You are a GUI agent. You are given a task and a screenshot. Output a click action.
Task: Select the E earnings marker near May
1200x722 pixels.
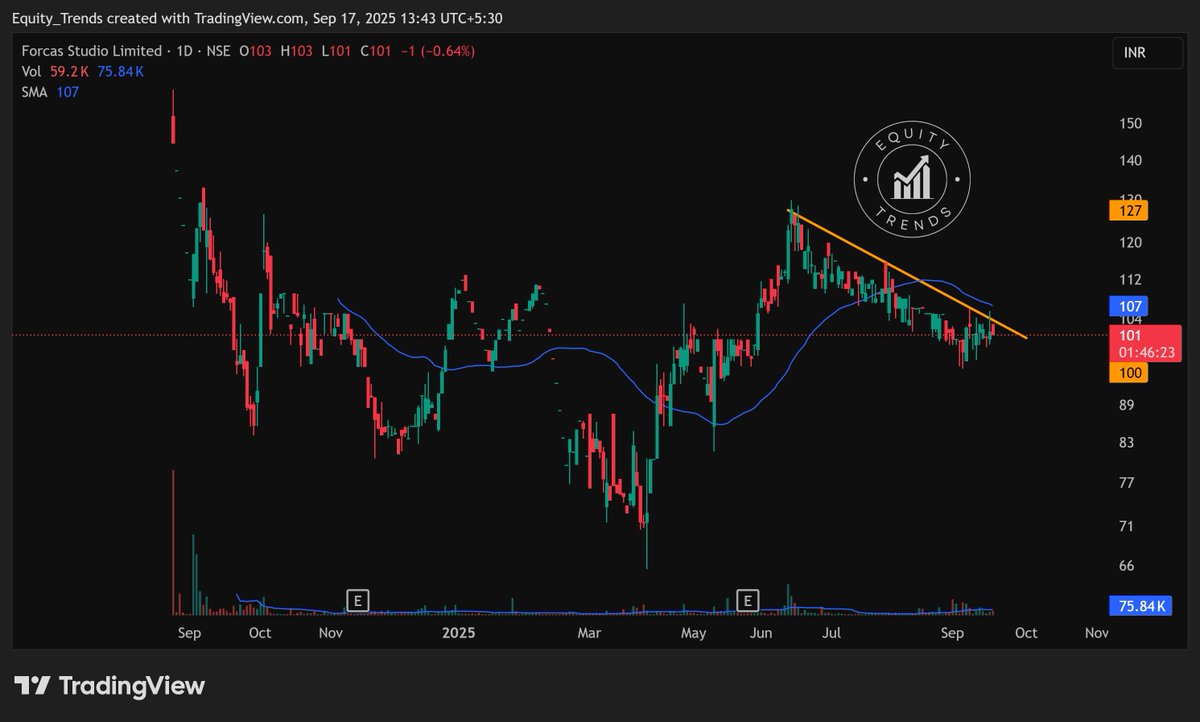pyautogui.click(x=747, y=600)
